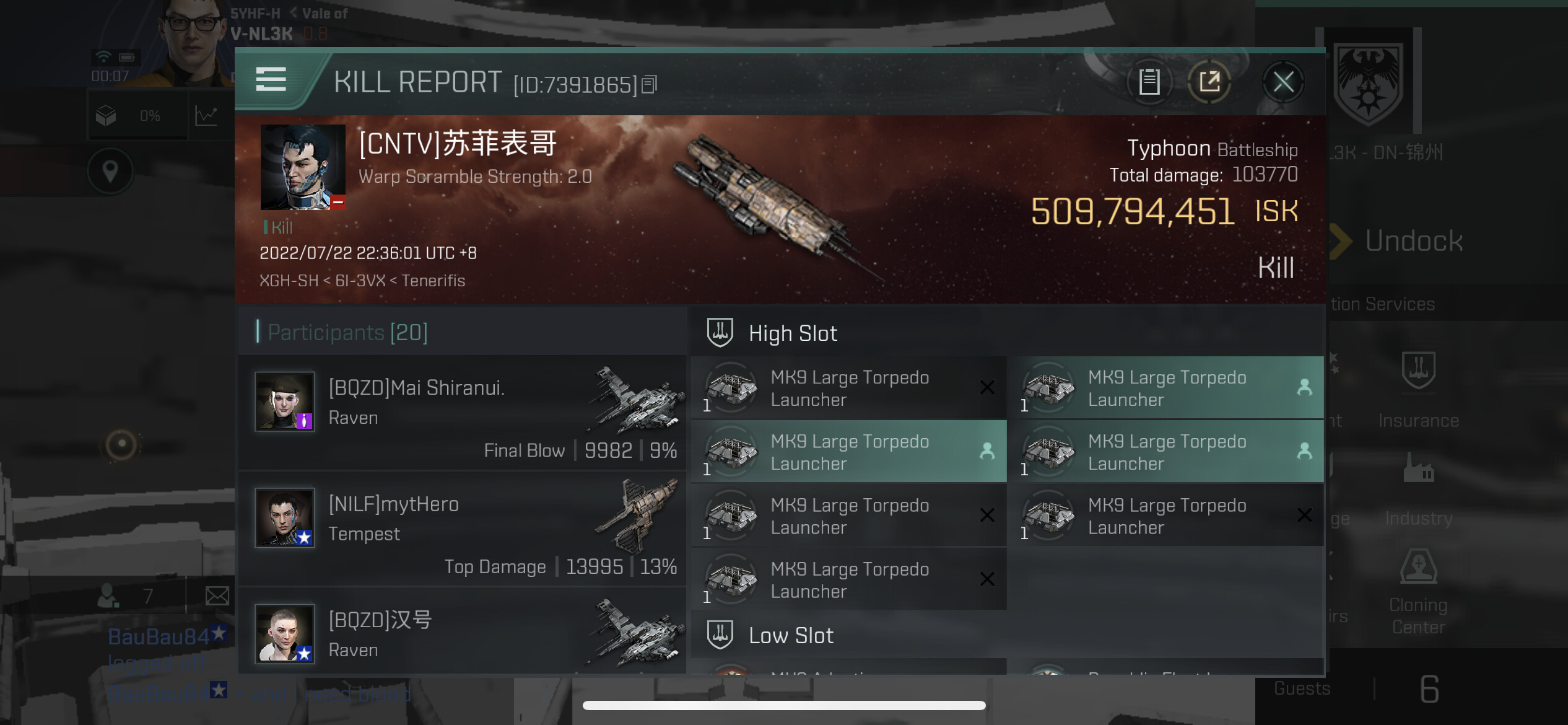Open victim 苏菲表哥 portrait
This screenshot has height=725, width=1568.
click(303, 167)
